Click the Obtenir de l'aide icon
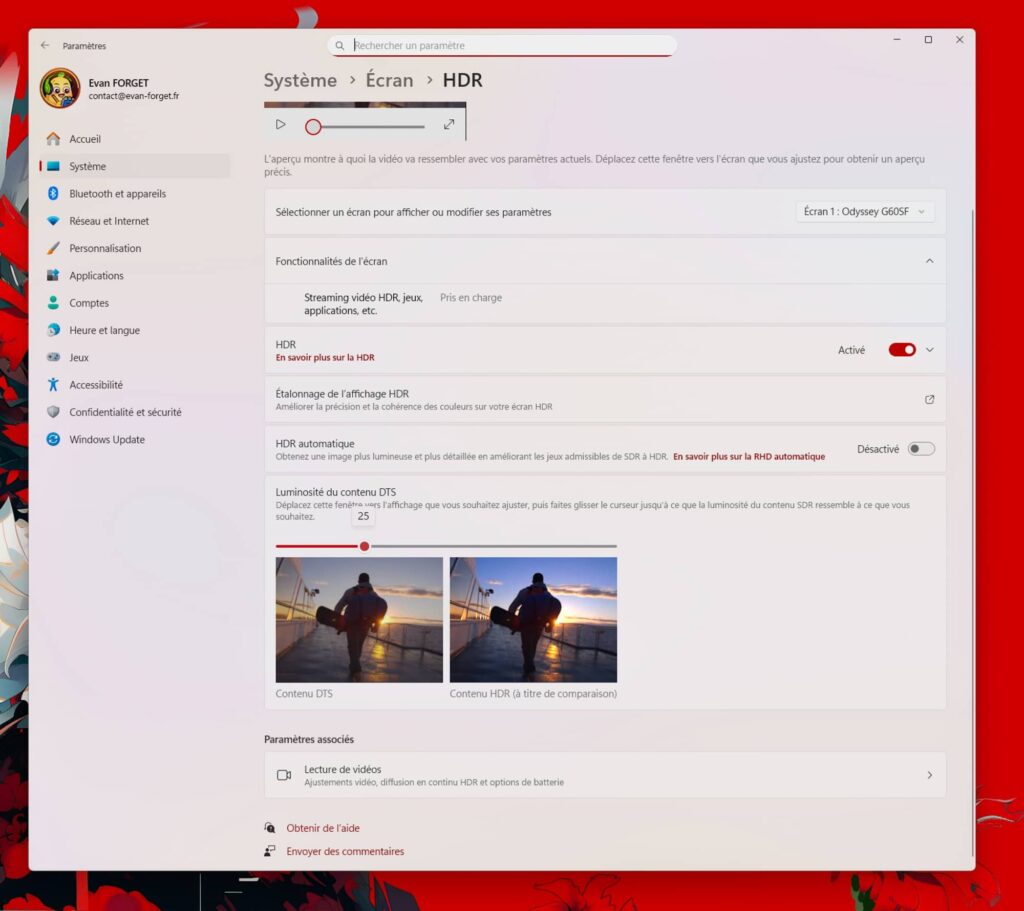1024x911 pixels. 270,829
